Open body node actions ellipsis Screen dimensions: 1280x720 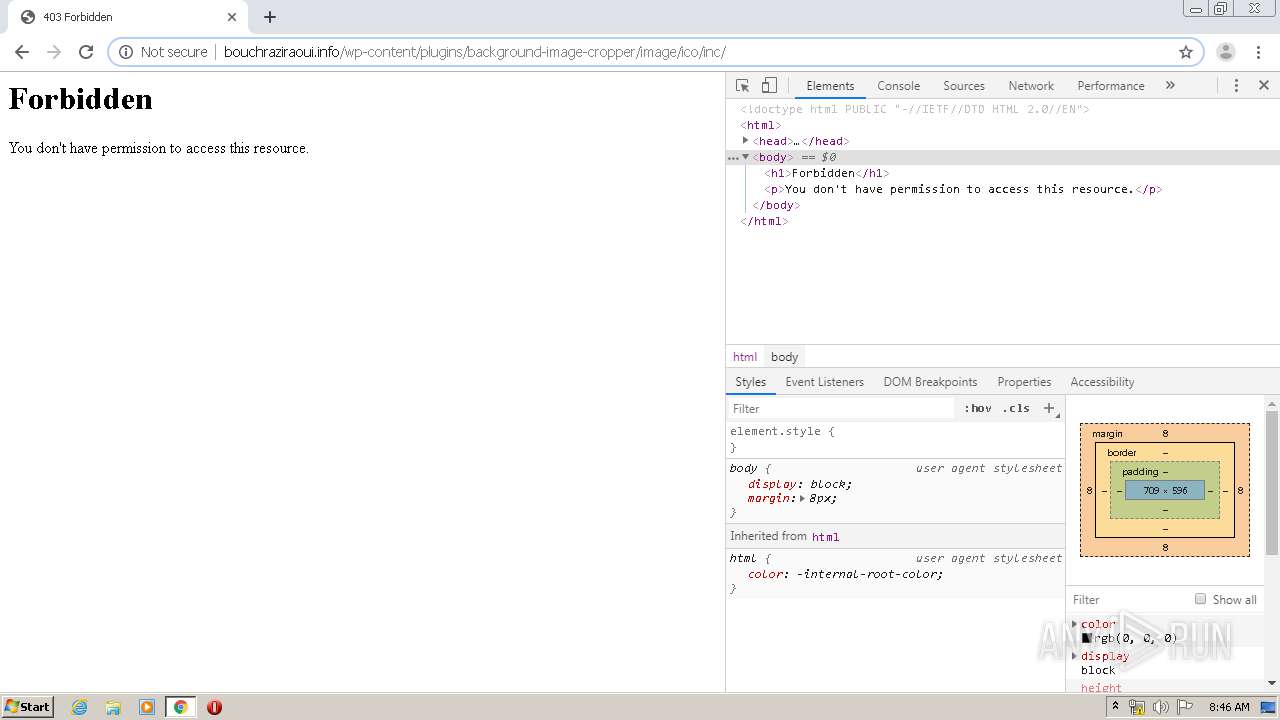click(733, 158)
